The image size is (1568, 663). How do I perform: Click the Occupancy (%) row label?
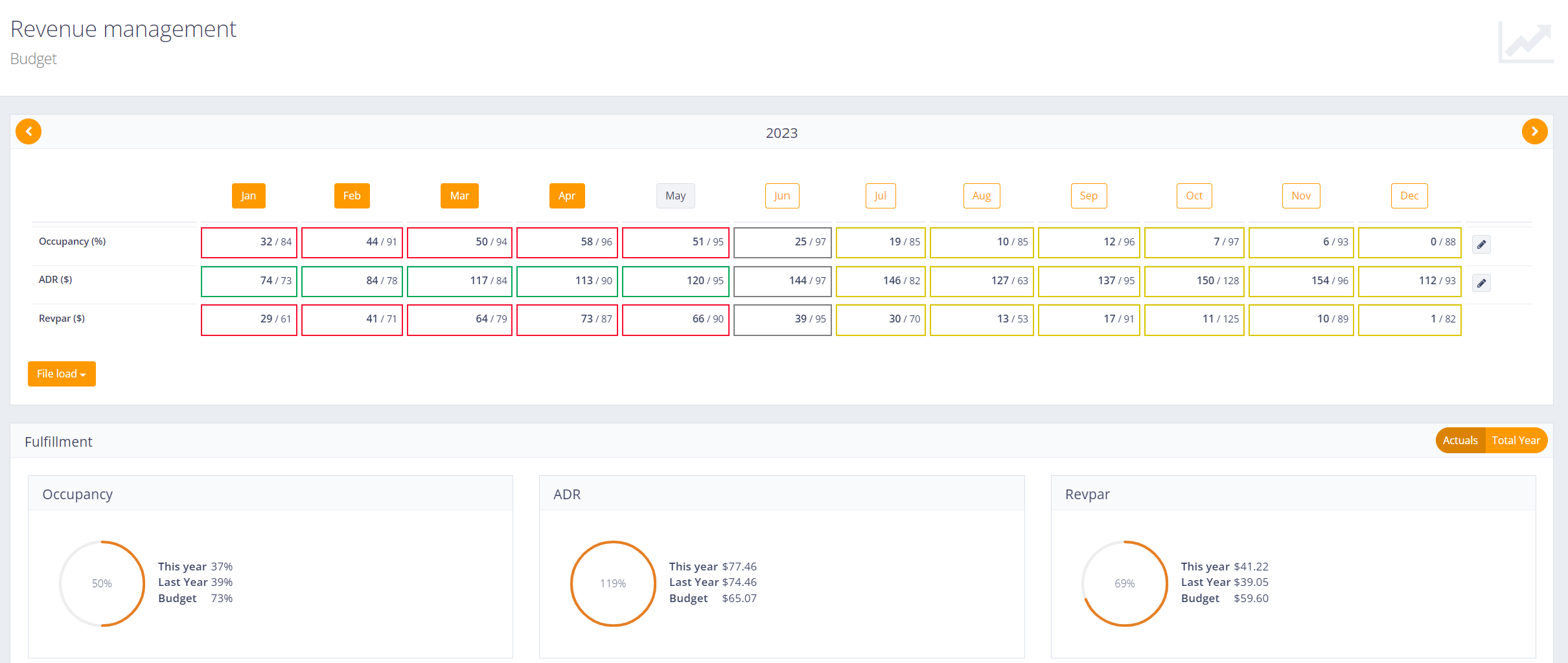click(72, 242)
